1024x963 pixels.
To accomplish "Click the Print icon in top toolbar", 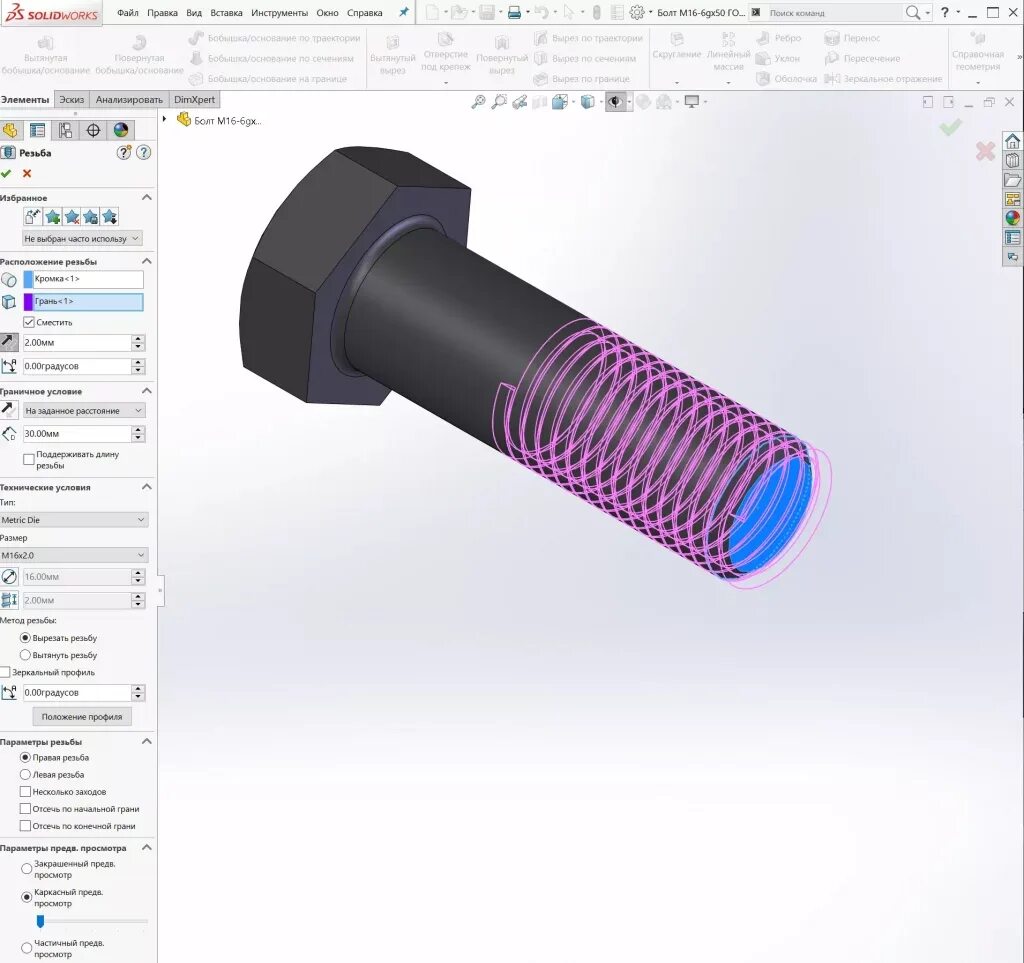I will click(x=515, y=12).
